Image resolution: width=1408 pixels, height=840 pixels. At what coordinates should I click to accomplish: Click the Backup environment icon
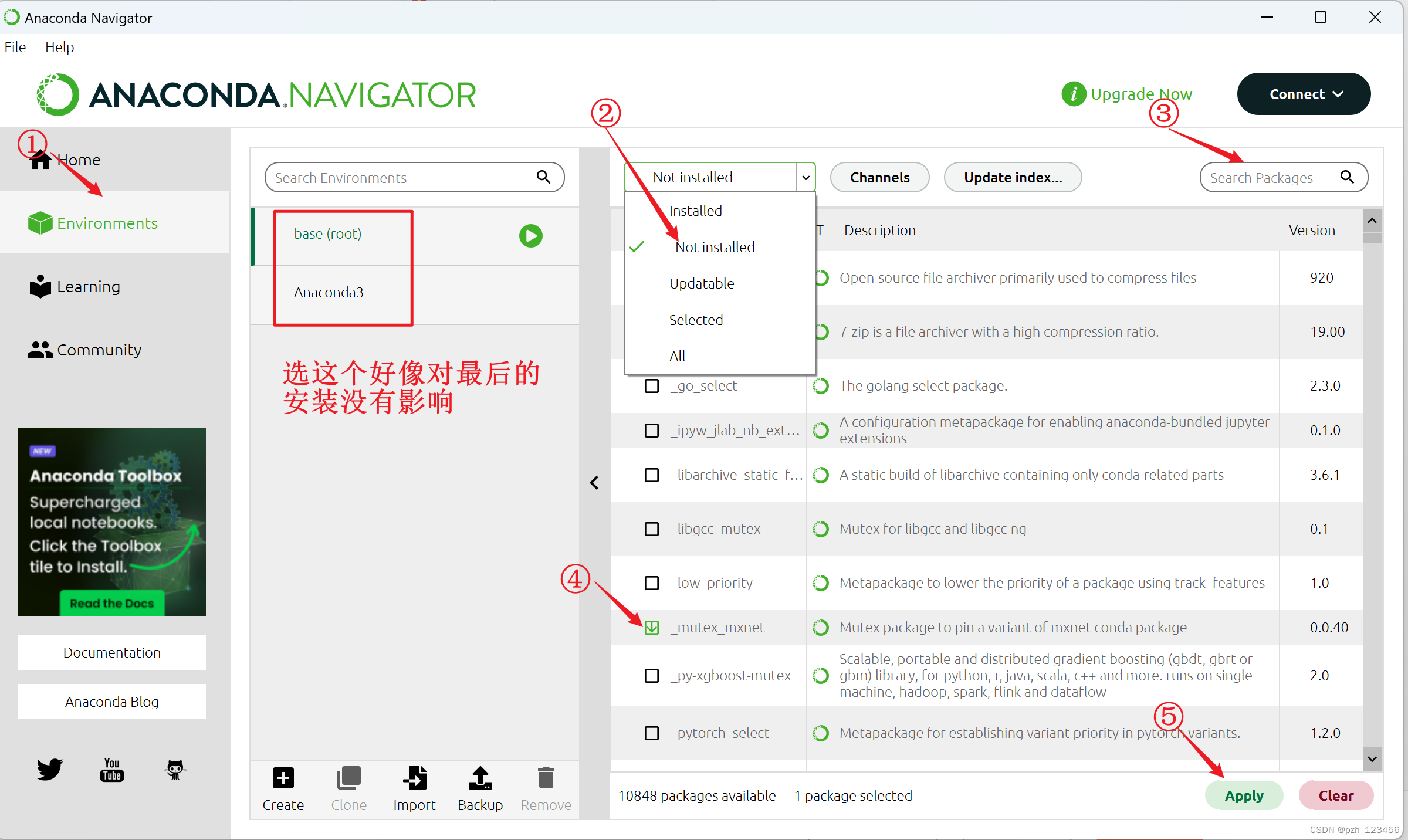pyautogui.click(x=480, y=778)
